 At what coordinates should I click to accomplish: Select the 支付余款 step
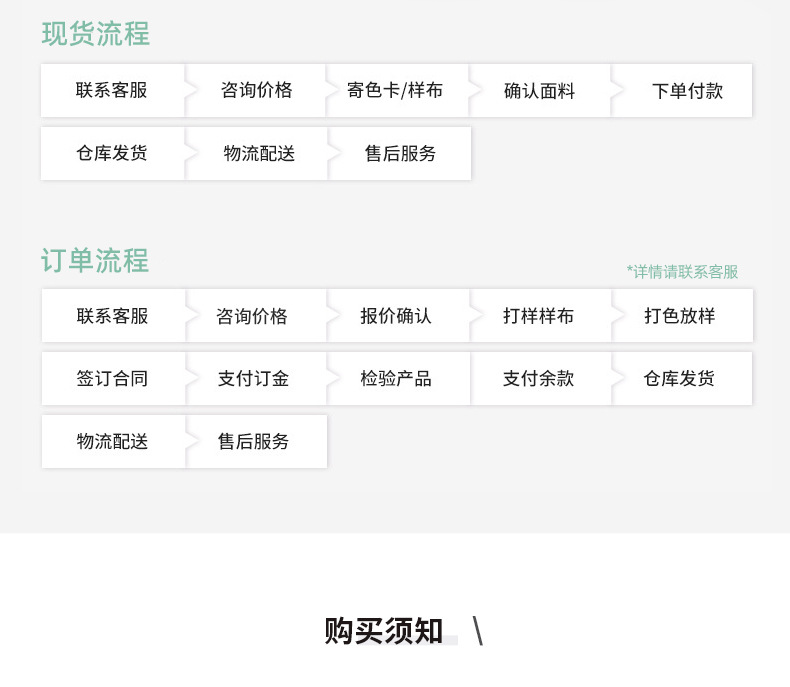[x=541, y=379]
